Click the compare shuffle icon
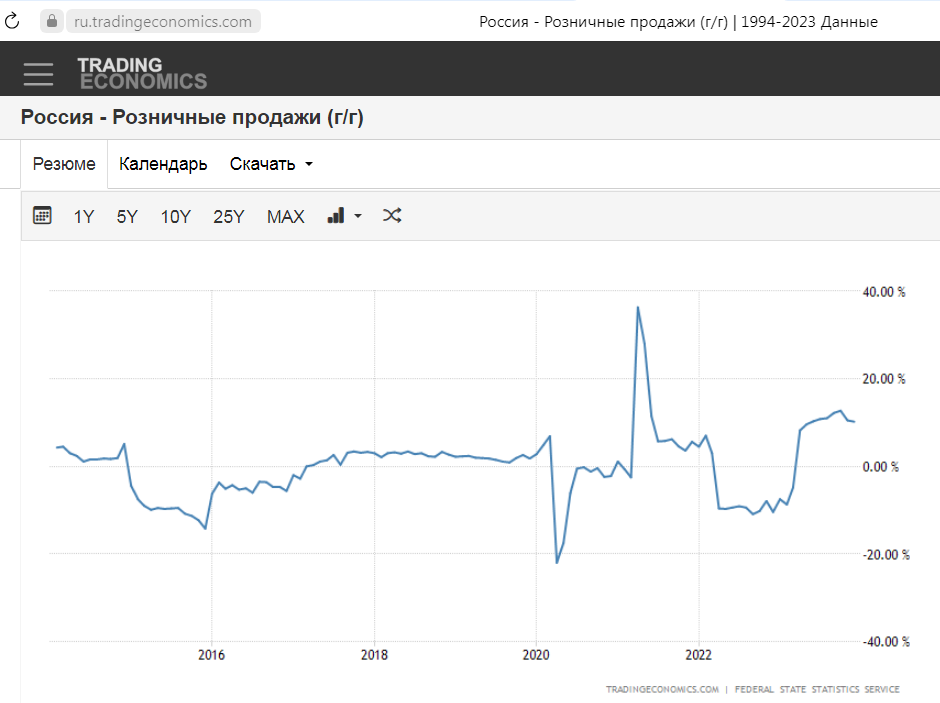The image size is (940, 703). [x=392, y=215]
